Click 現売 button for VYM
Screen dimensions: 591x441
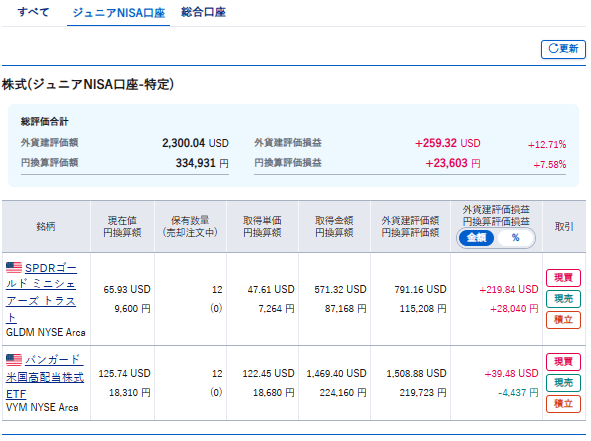tap(563, 383)
